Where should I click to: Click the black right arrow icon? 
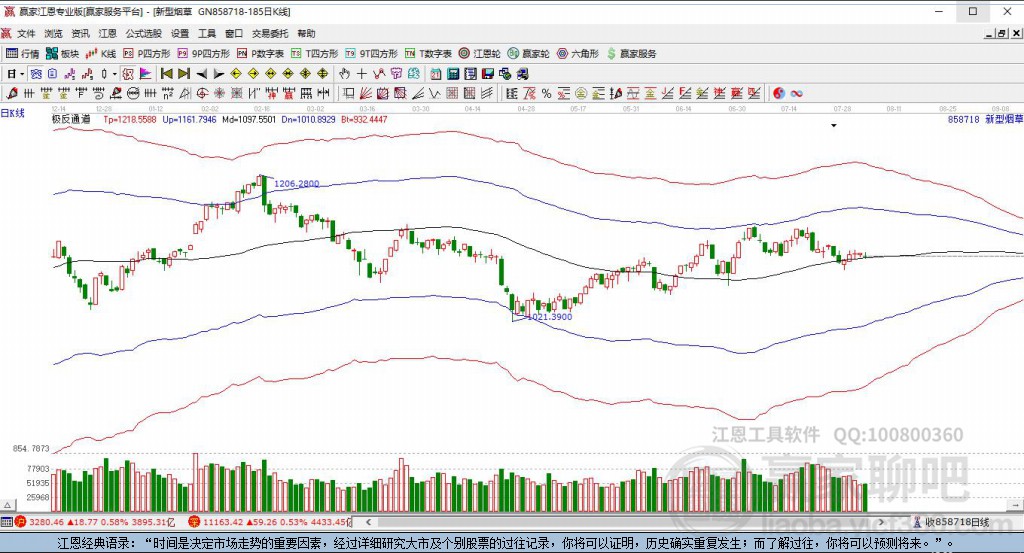[219, 74]
